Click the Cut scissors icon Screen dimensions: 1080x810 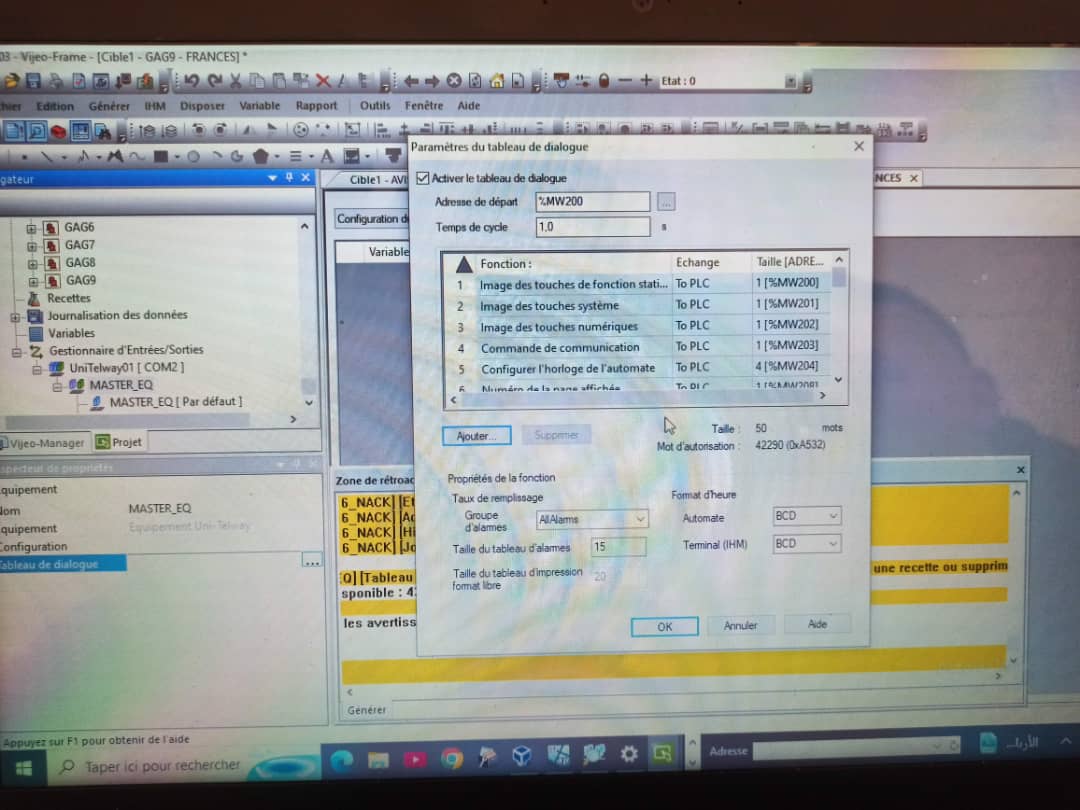pos(236,81)
